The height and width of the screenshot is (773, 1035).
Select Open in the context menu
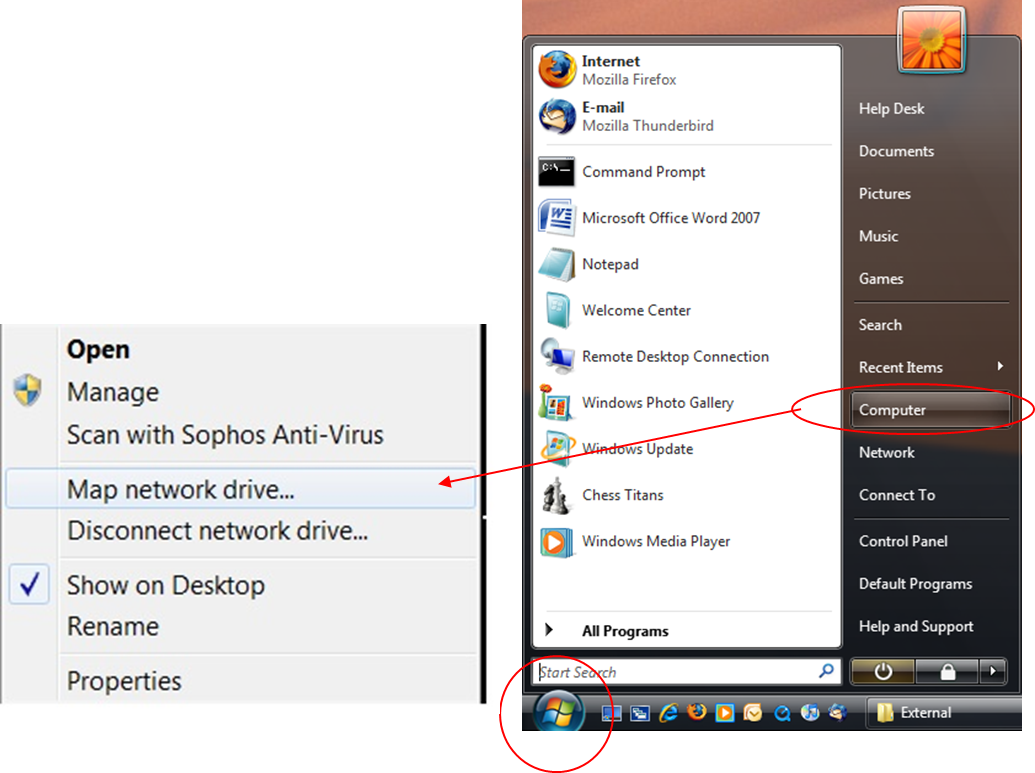98,350
